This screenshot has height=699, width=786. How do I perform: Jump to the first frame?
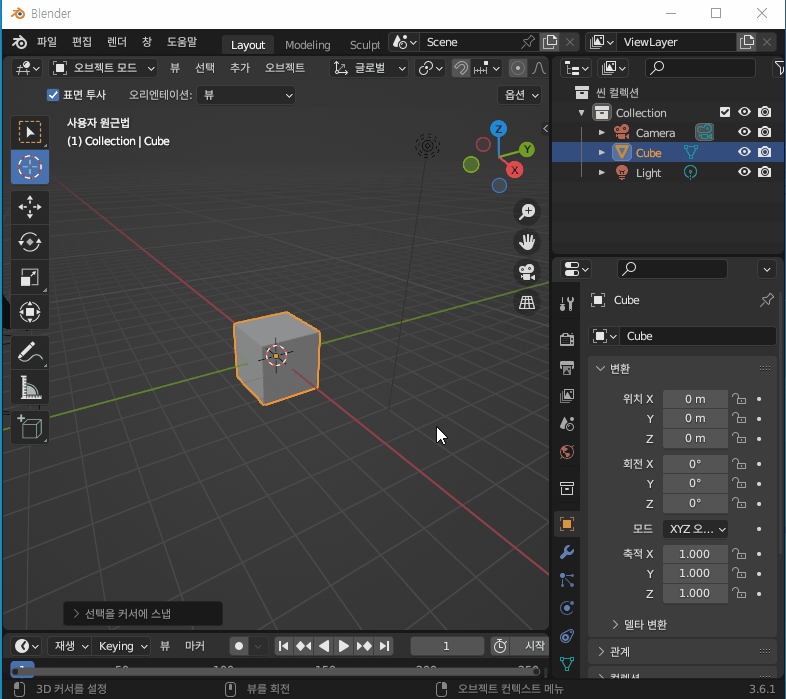(x=283, y=646)
